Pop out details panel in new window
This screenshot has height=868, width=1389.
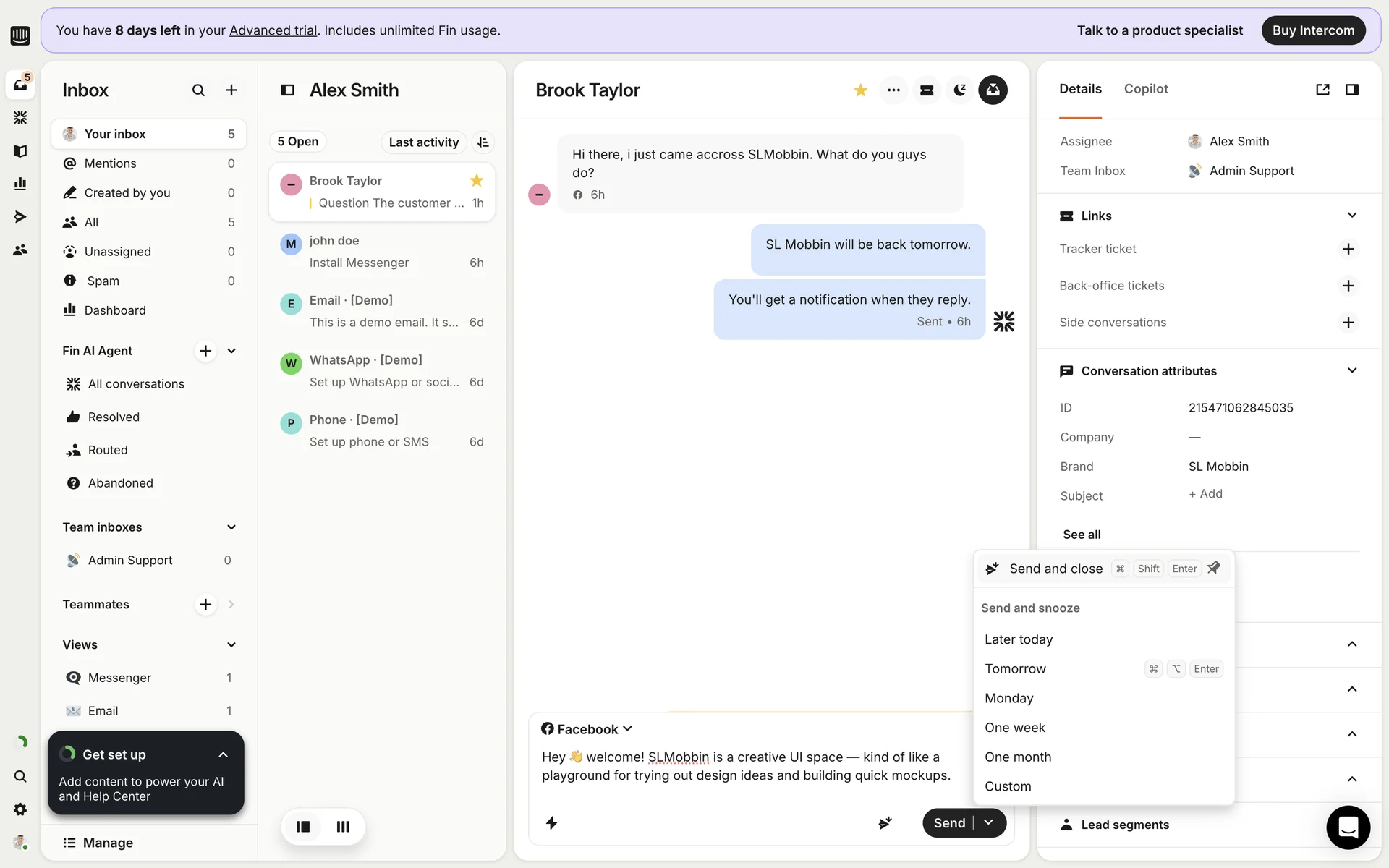click(1322, 89)
